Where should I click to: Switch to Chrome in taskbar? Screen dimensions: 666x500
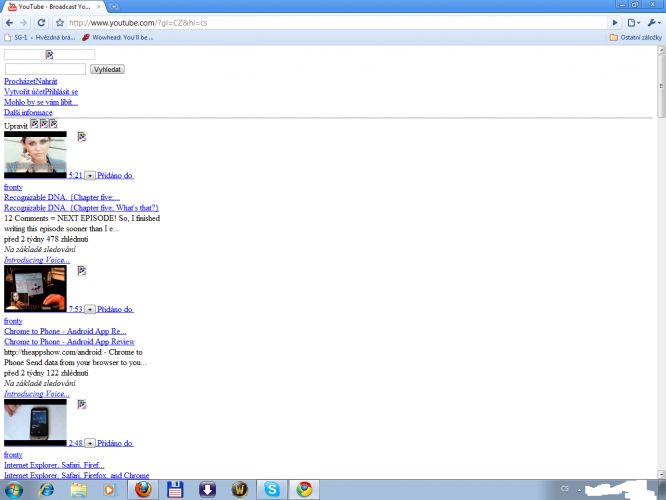click(x=304, y=490)
